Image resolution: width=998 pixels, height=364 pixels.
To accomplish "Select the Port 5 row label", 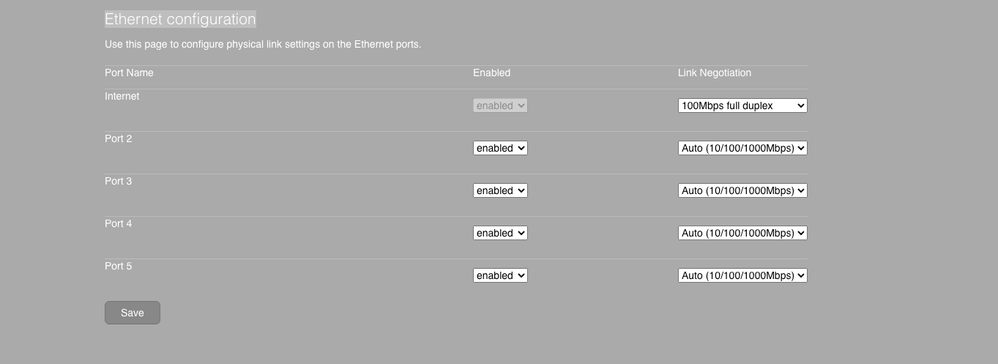I will click(x=118, y=266).
